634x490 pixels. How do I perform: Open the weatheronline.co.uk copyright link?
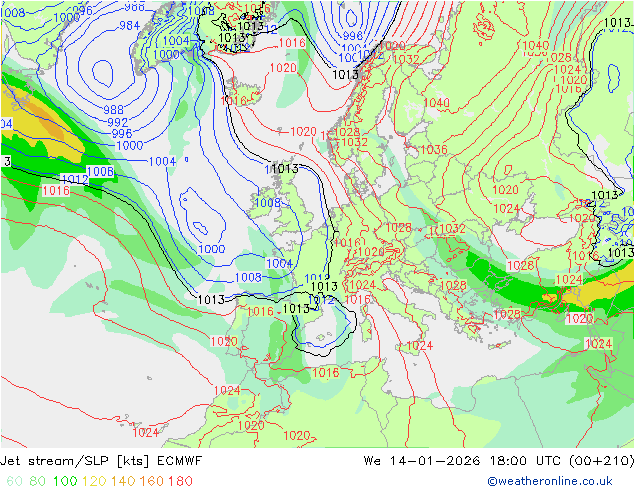(550, 481)
